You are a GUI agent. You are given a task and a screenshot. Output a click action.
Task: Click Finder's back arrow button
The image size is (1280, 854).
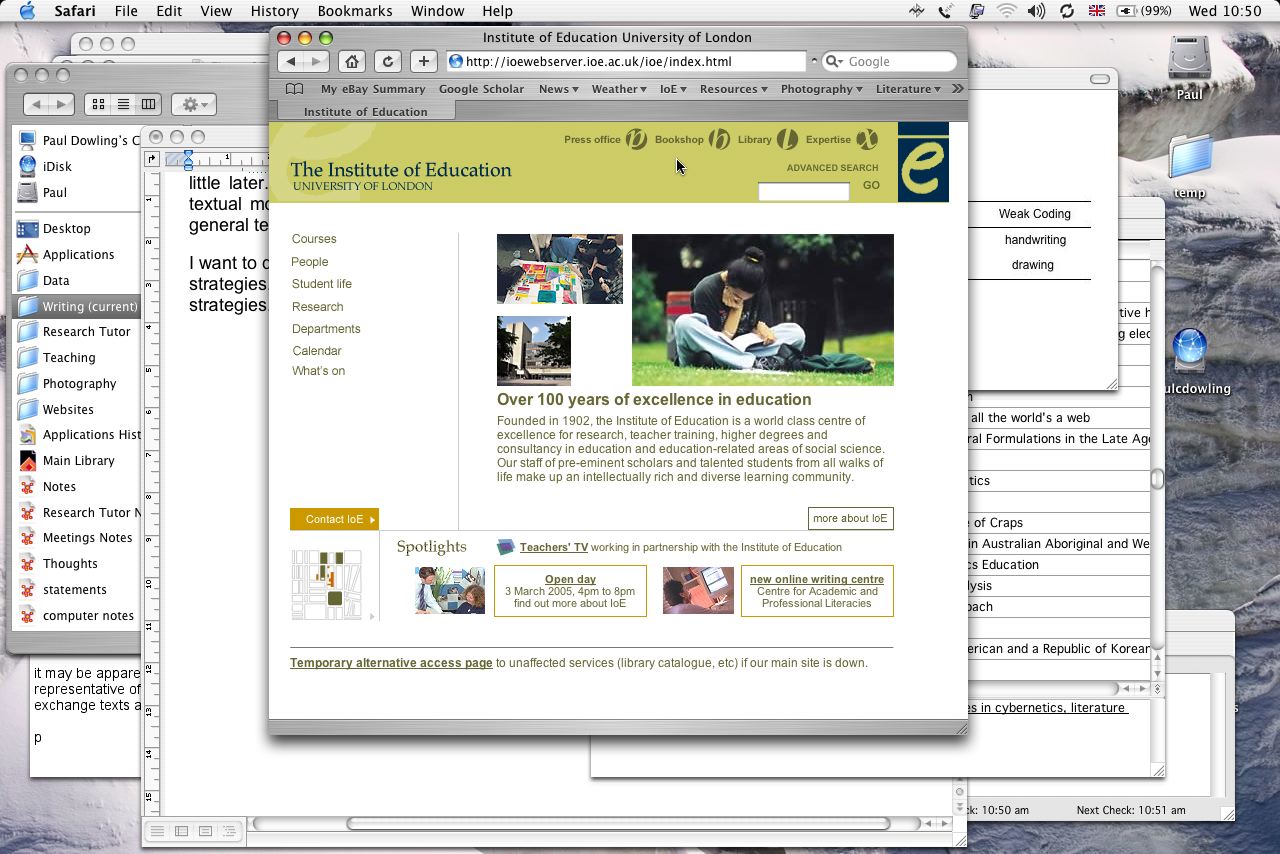coord(37,104)
